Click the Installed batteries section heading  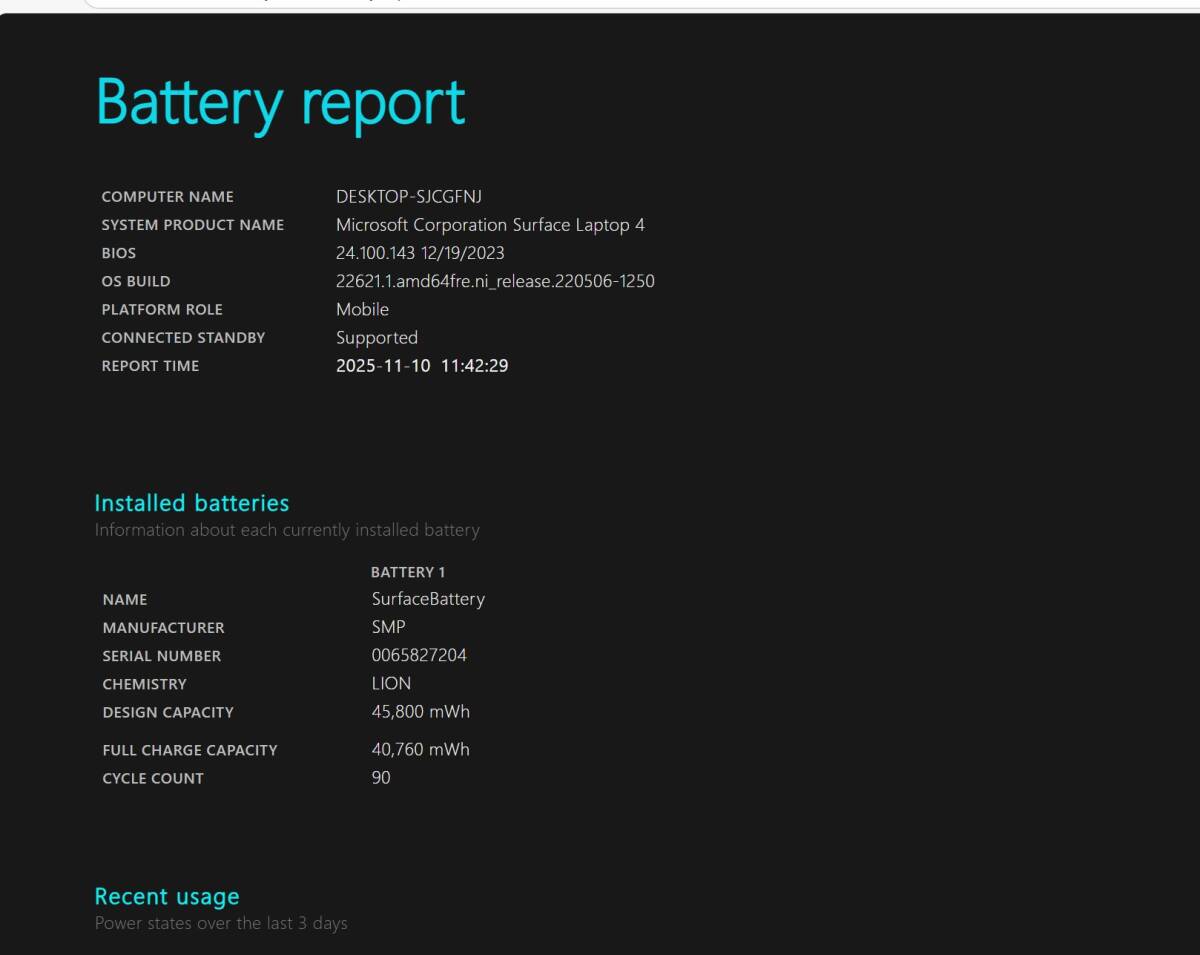point(191,503)
